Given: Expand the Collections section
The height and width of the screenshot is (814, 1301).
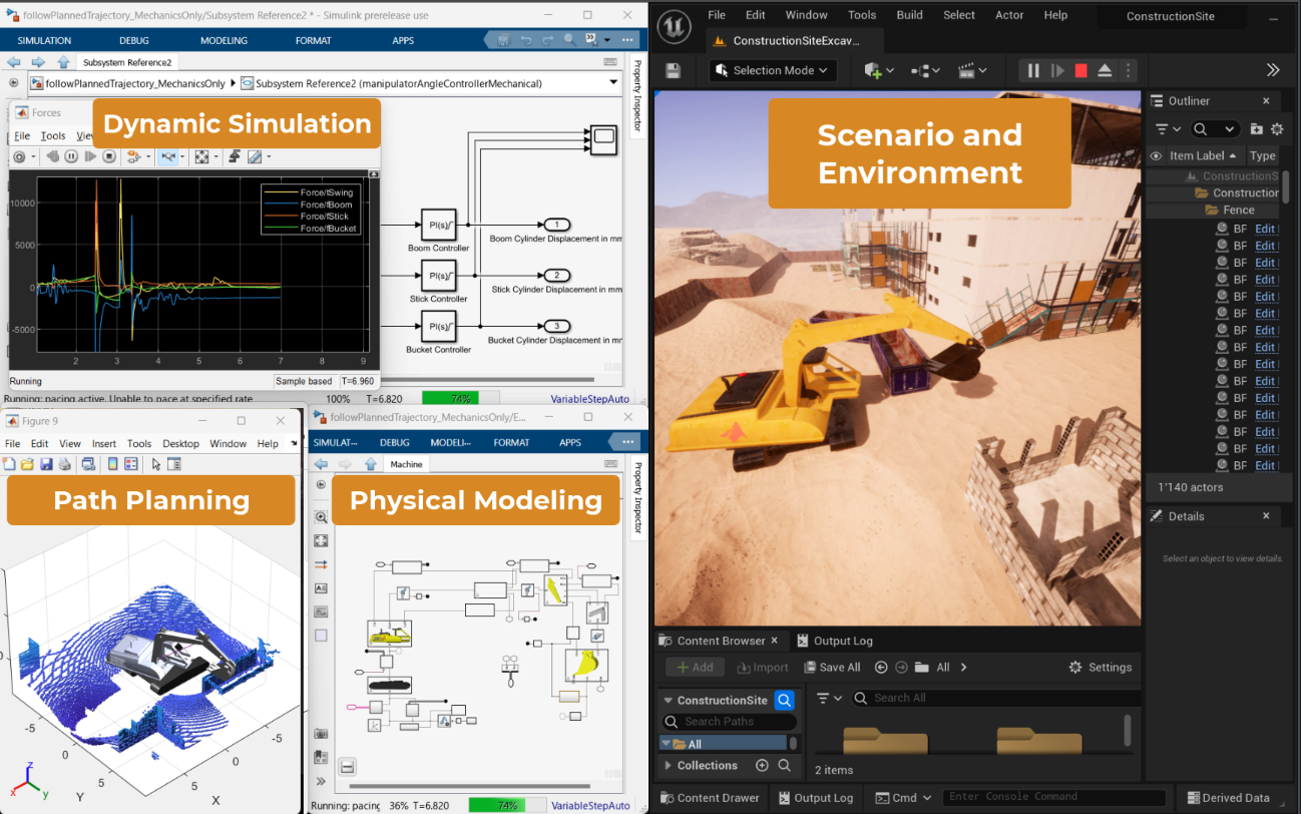Looking at the screenshot, I should tap(669, 766).
